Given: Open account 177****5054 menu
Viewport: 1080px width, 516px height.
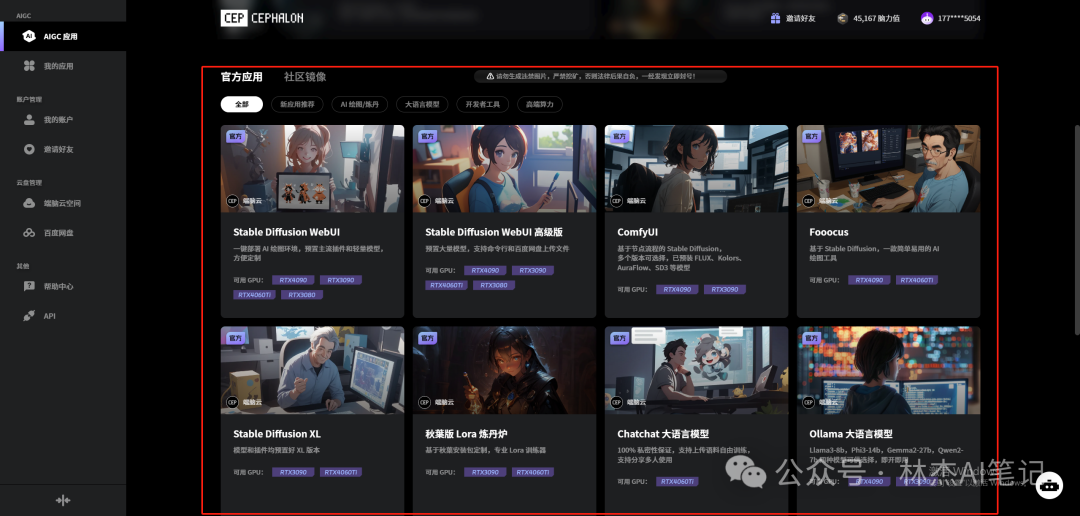Looking at the screenshot, I should coord(959,19).
